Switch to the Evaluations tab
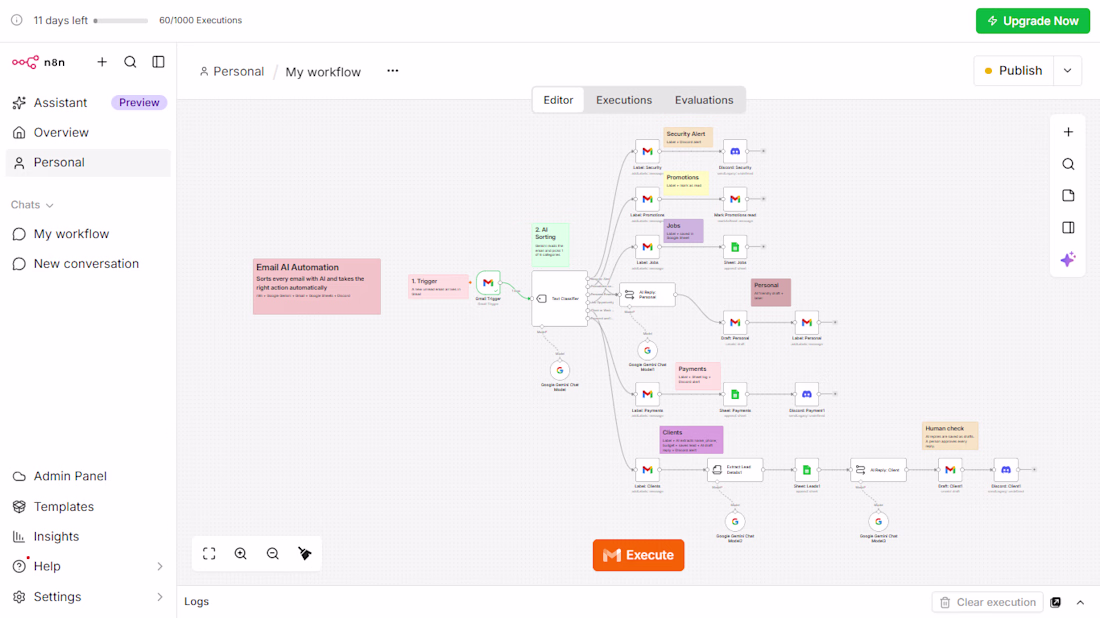The width and height of the screenshot is (1100, 618). [704, 100]
